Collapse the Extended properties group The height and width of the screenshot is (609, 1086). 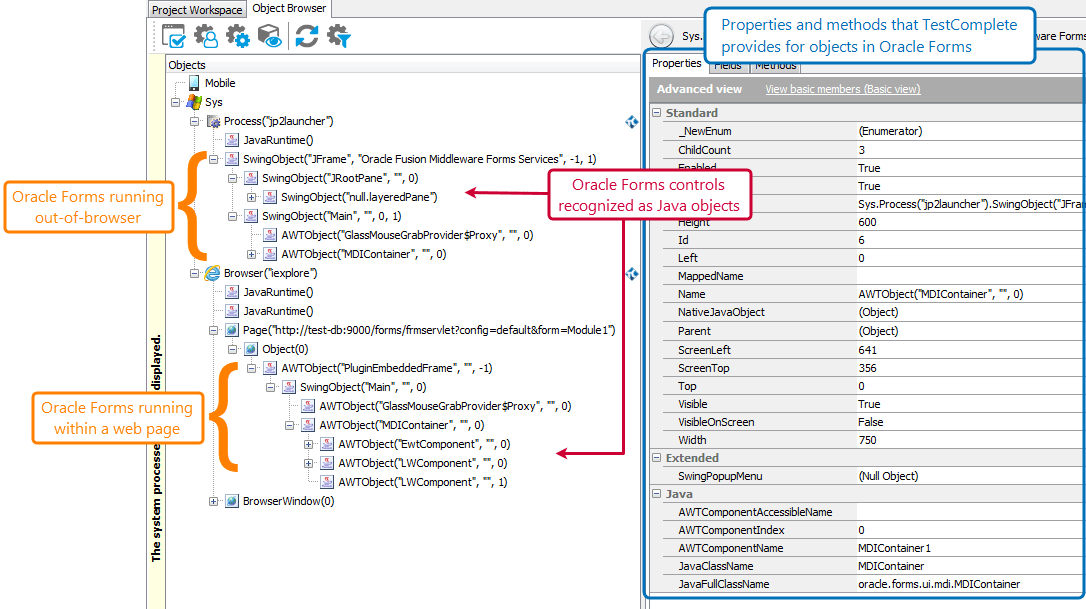click(x=657, y=457)
